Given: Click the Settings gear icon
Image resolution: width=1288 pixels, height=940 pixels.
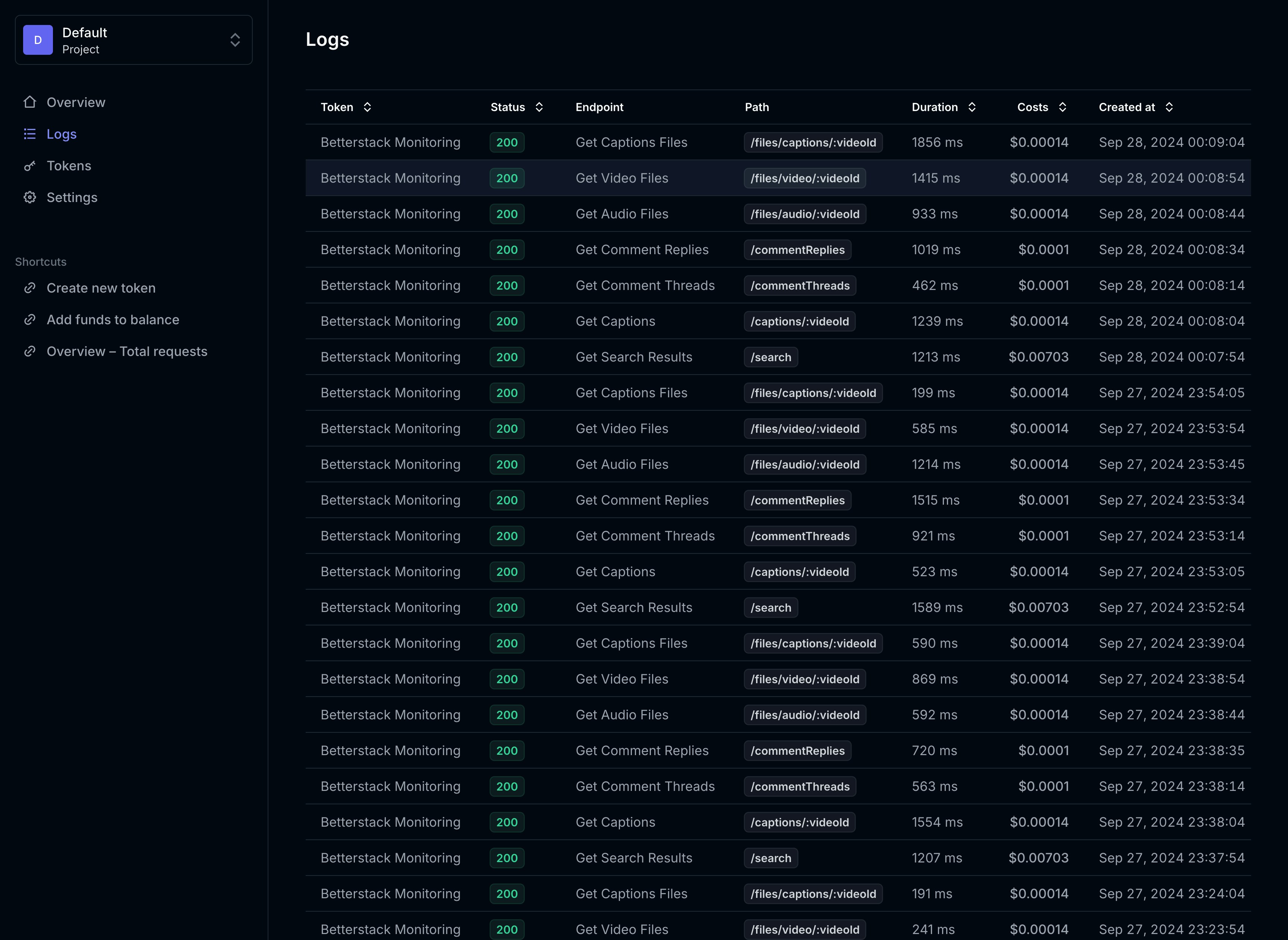Looking at the screenshot, I should click(29, 198).
